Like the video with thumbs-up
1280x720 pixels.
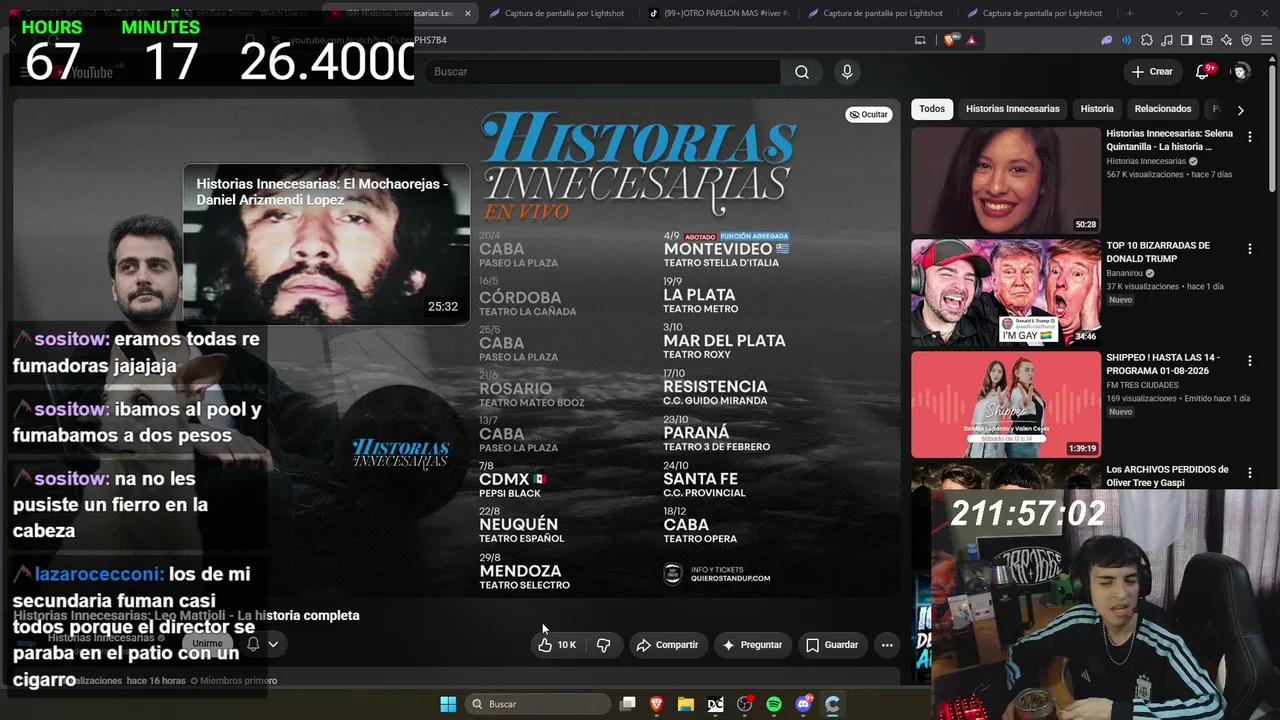(x=557, y=645)
